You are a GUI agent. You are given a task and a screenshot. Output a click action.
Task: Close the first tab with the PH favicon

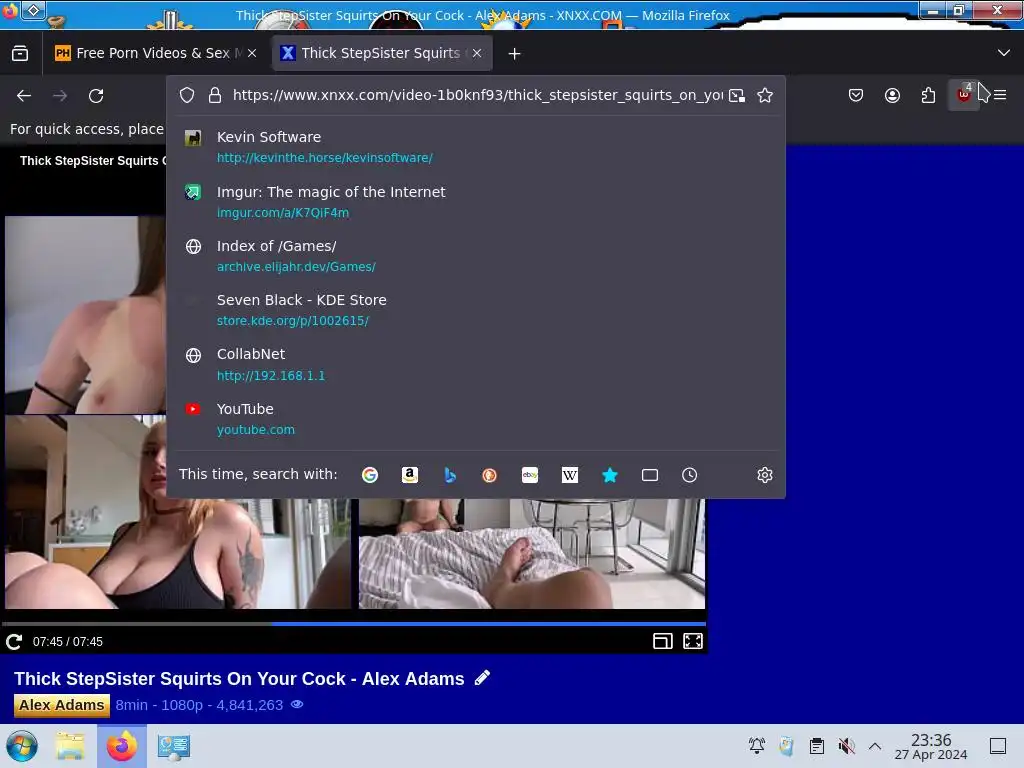pyautogui.click(x=252, y=53)
